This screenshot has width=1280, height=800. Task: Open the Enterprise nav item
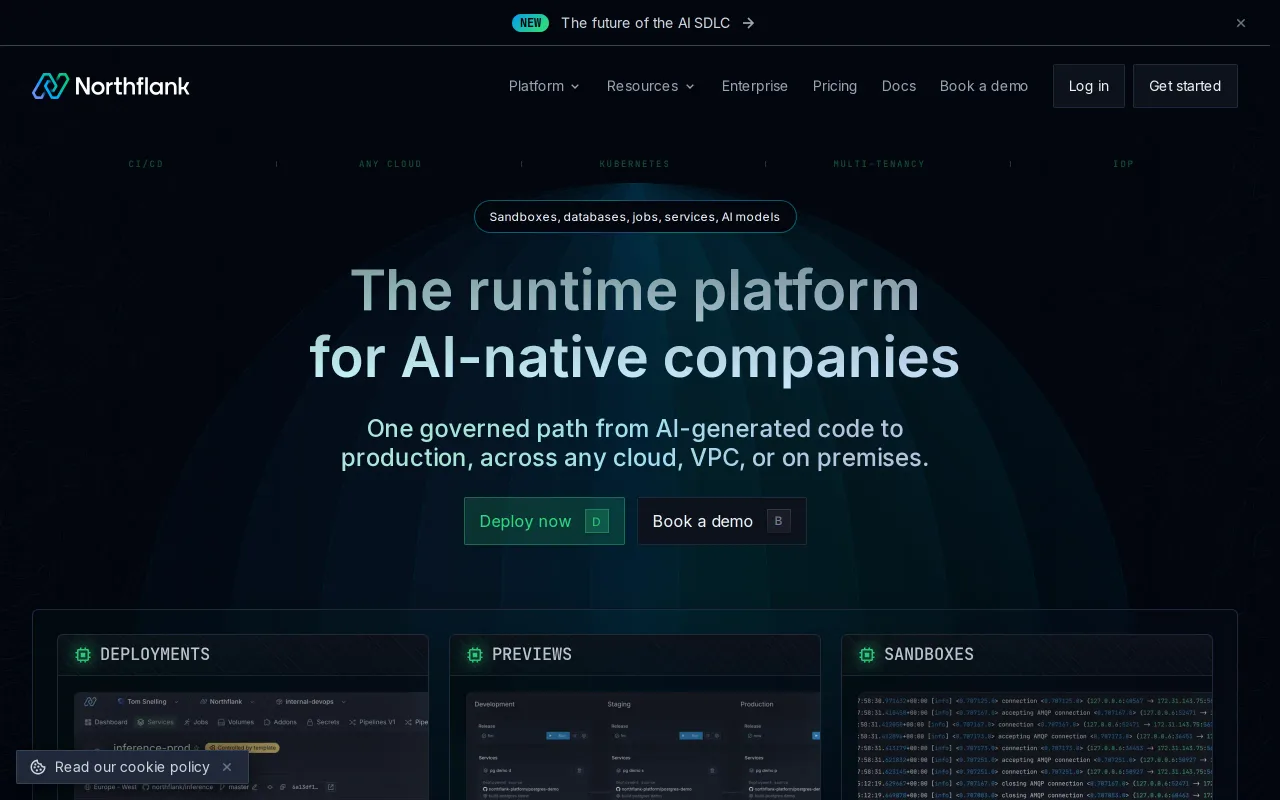(755, 86)
